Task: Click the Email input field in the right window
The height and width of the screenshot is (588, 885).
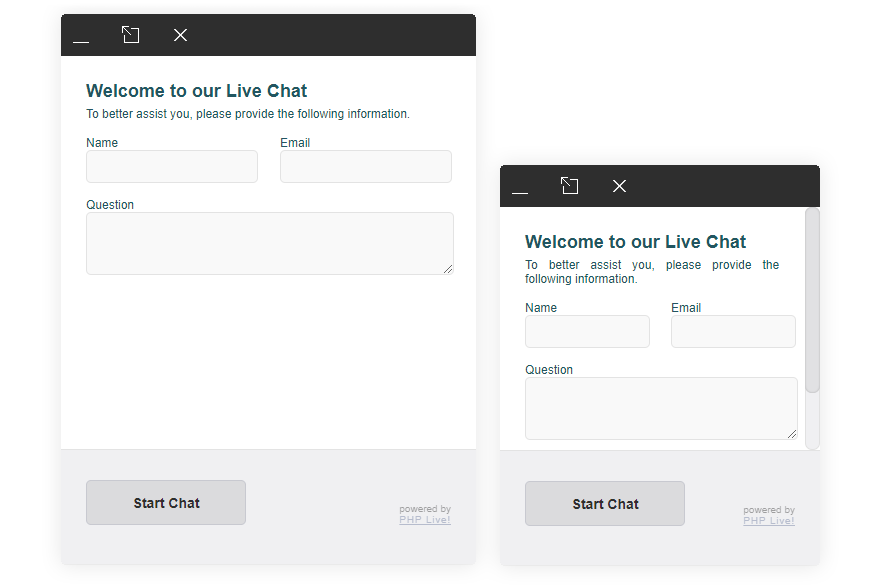Action: 732,331
